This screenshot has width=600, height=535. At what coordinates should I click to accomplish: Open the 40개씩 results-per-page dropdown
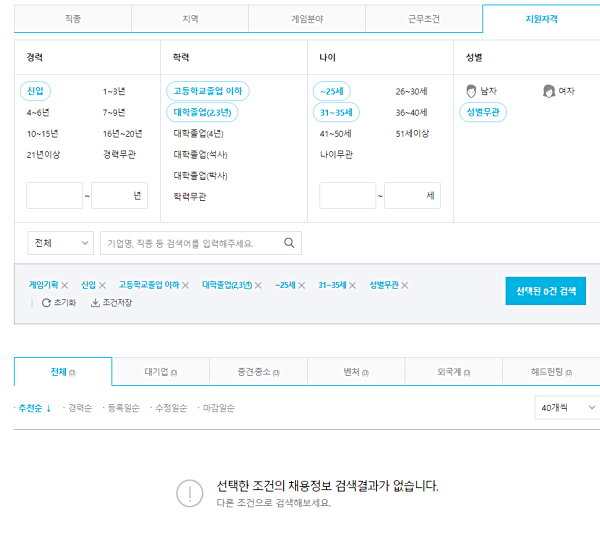pyautogui.click(x=567, y=408)
